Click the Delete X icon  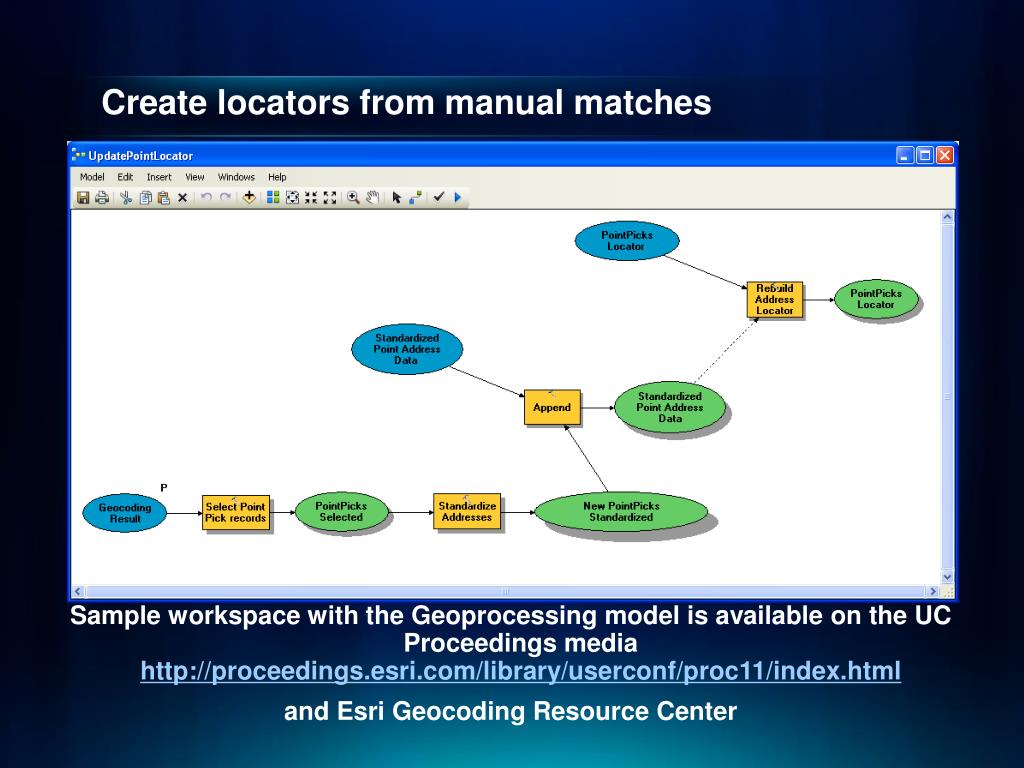pyautogui.click(x=183, y=197)
